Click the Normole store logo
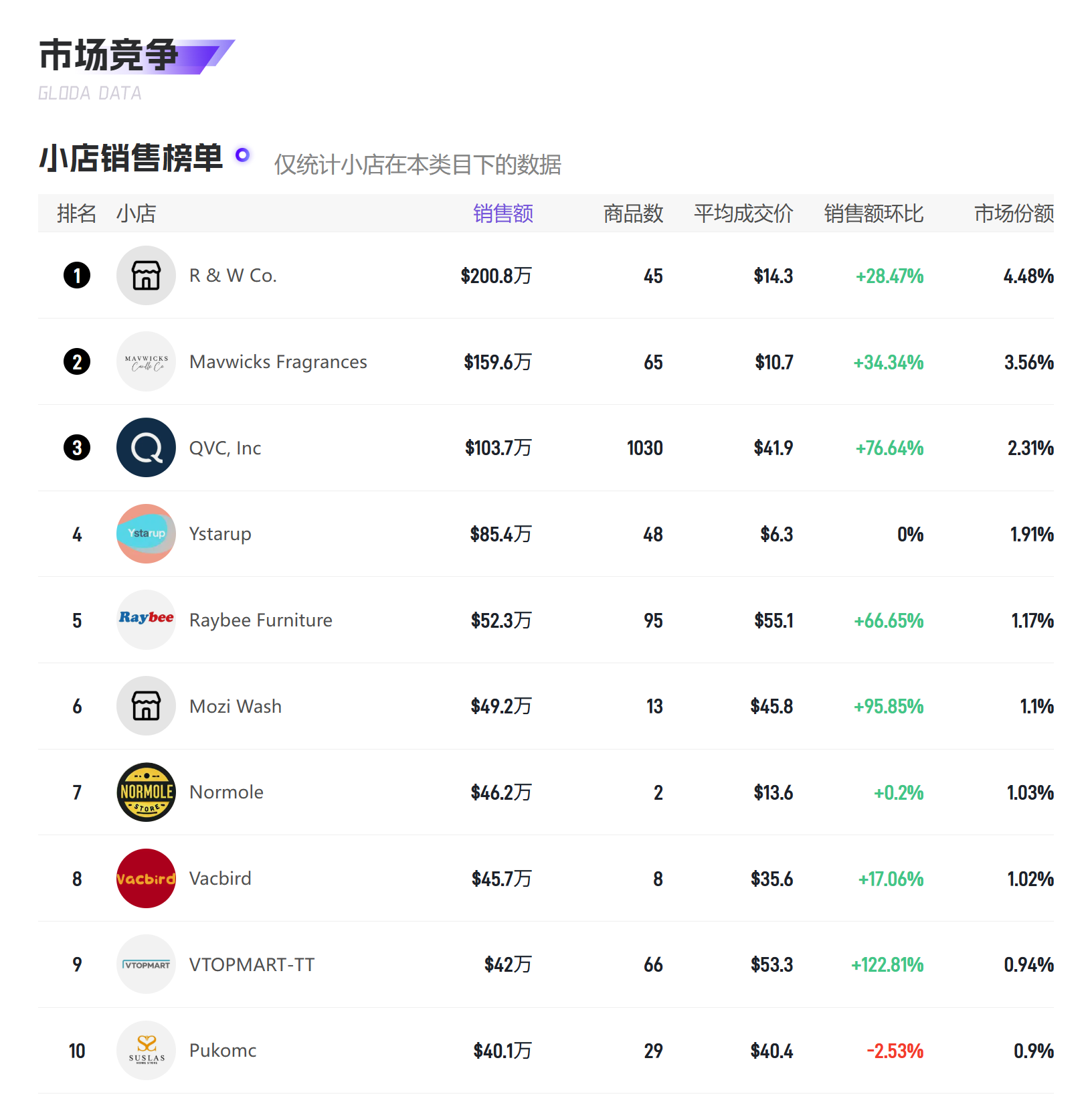 click(146, 792)
